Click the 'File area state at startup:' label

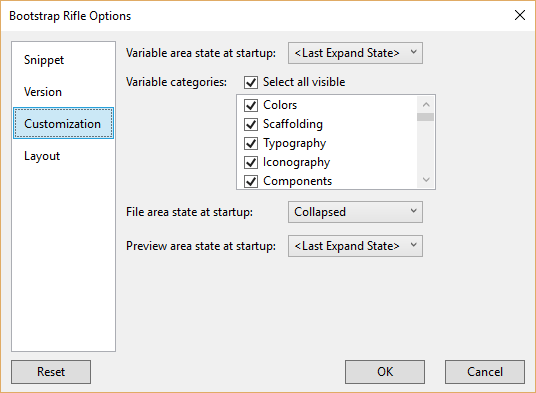tap(189, 212)
